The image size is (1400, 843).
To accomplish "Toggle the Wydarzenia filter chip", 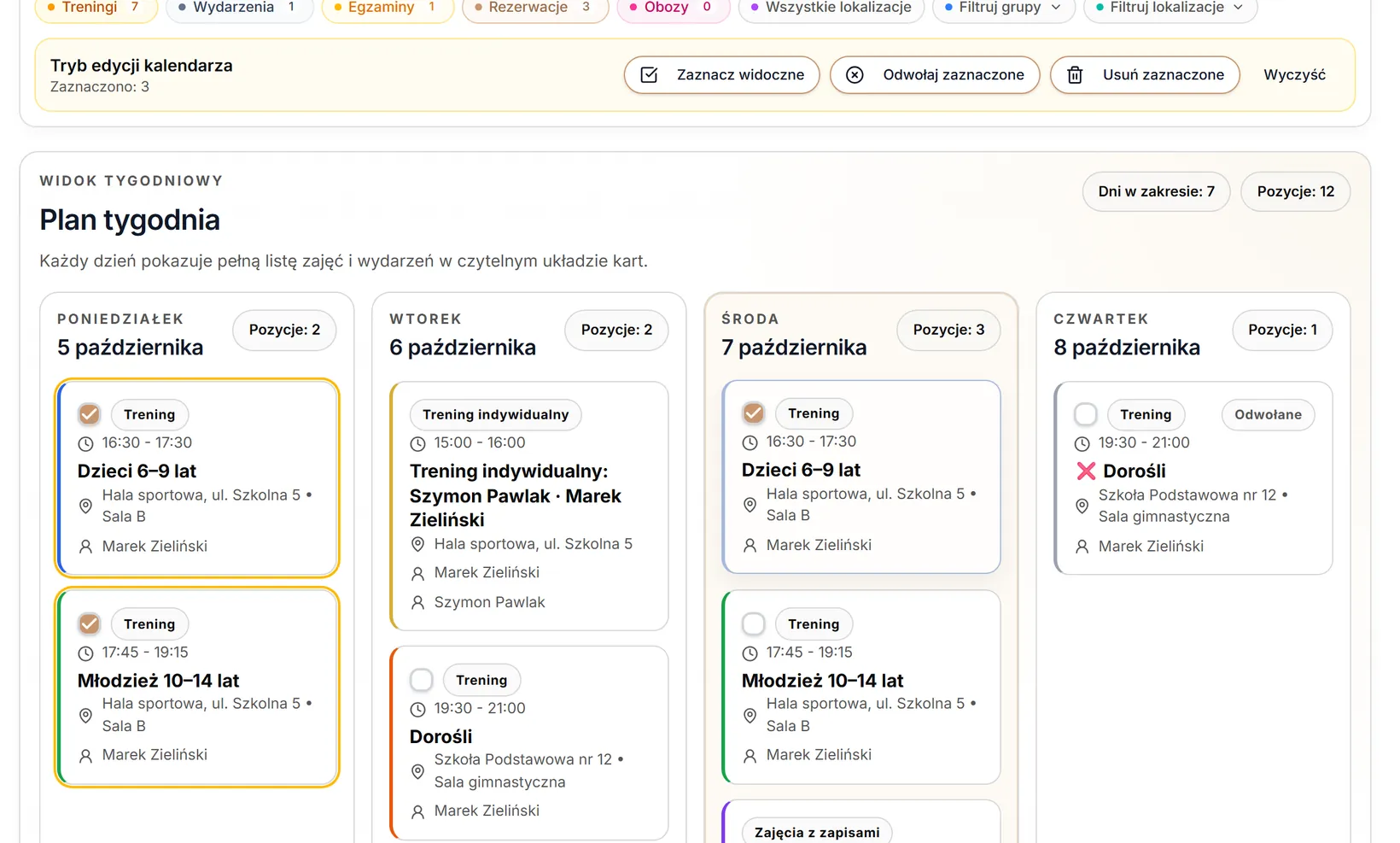I will (x=239, y=8).
